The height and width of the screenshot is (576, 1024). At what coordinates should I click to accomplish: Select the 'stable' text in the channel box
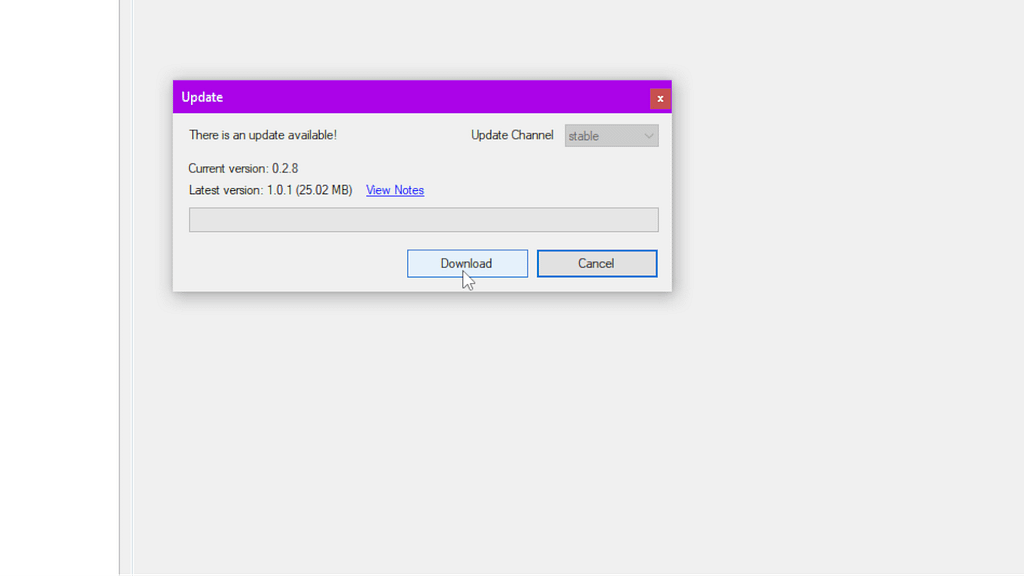pyautogui.click(x=584, y=136)
